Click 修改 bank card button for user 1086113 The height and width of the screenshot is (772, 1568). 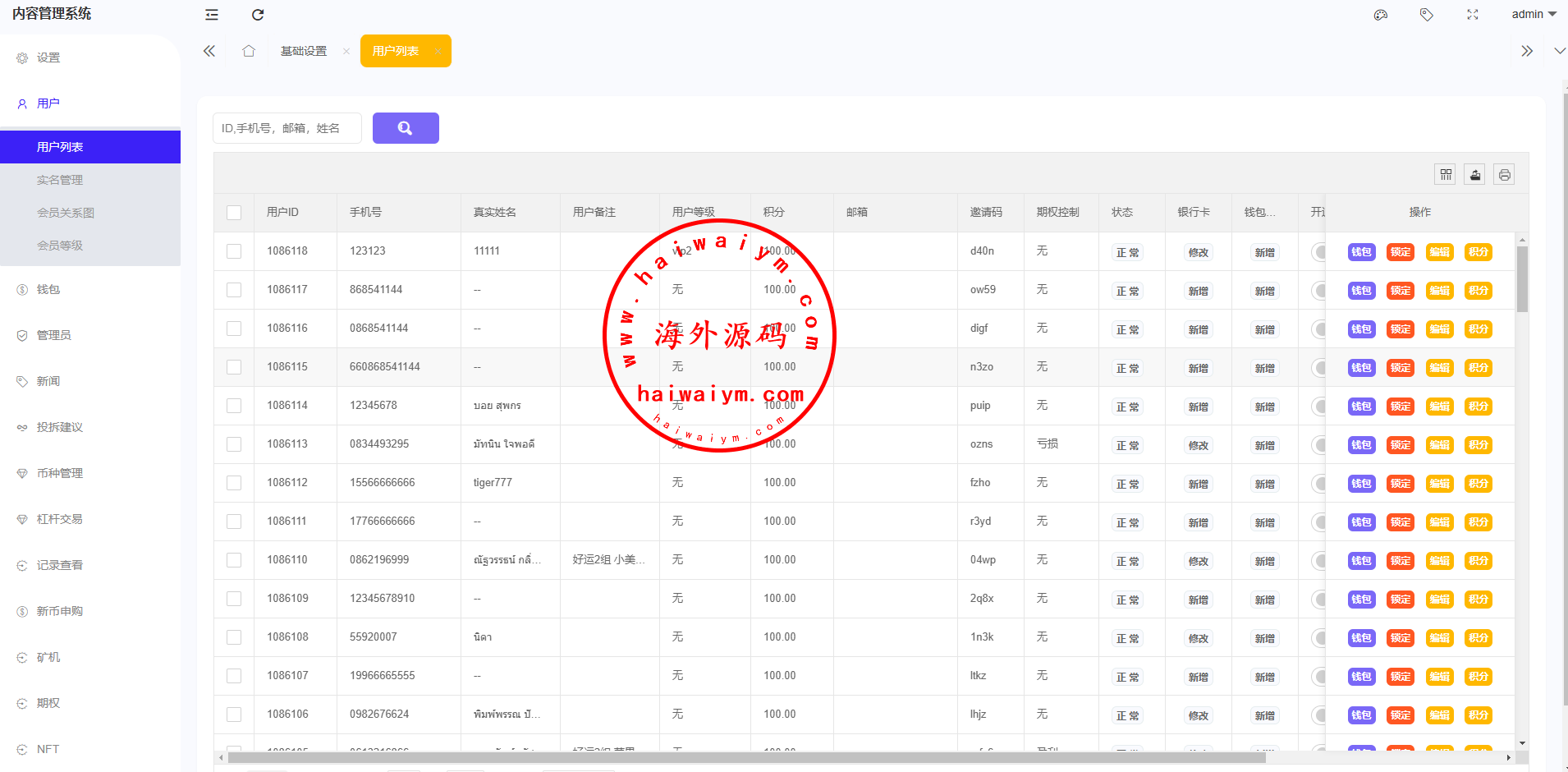pos(1198,445)
